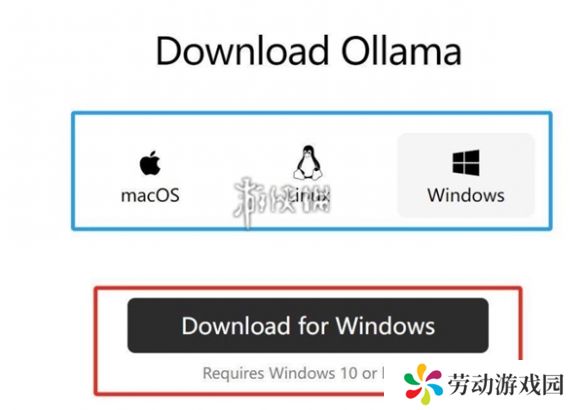Click the 'Download Ollama' page heading
584x410 pixels.
click(309, 51)
